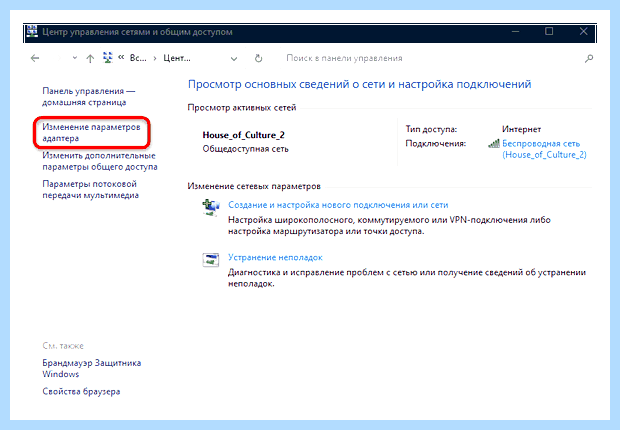620x430 pixels.
Task: Click the 'Вс...' breadcrumb segment
Action: click(x=138, y=58)
